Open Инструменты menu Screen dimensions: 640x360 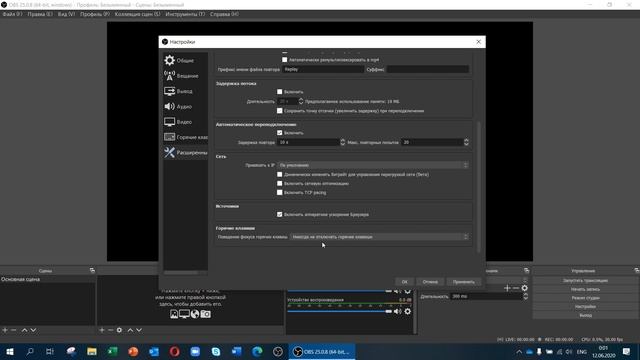point(185,14)
